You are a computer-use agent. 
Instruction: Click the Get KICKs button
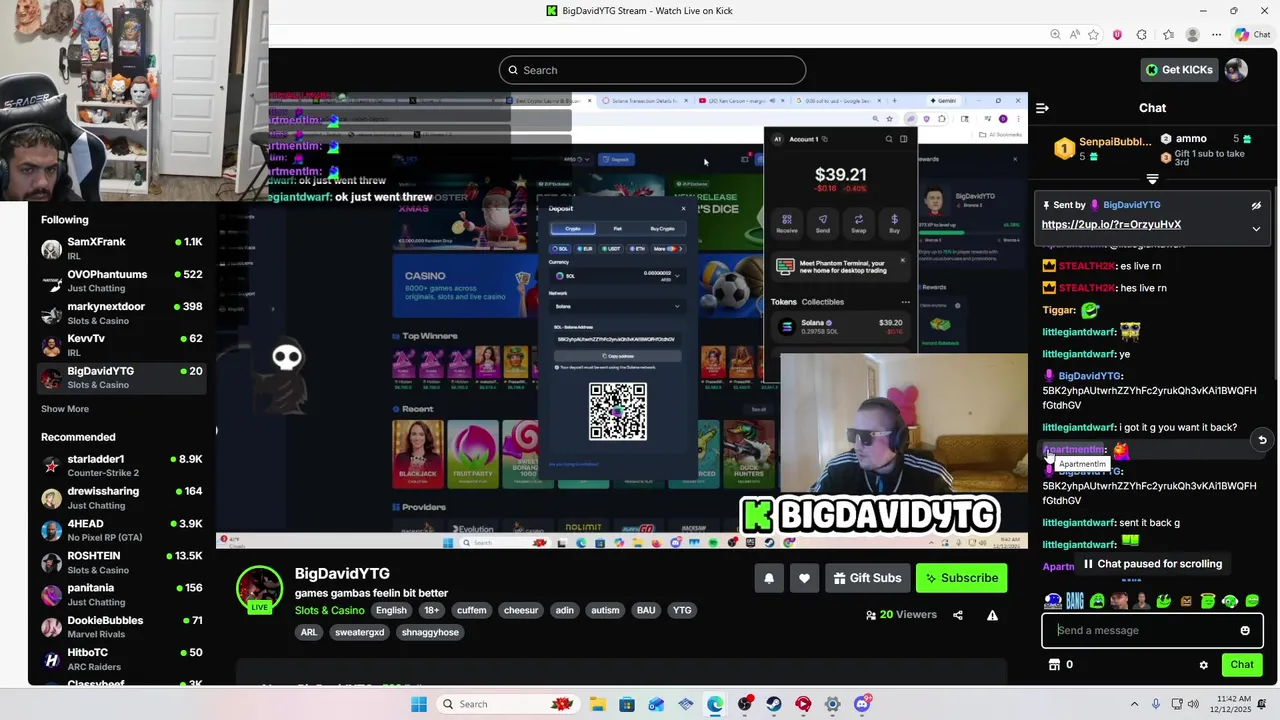(x=1179, y=70)
